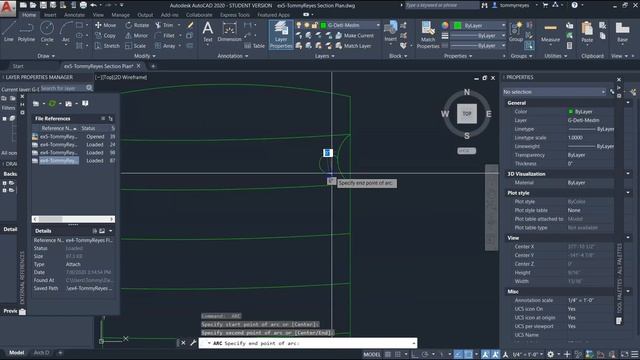Toggle annotation visibility in status bar
The height and width of the screenshot is (360, 640).
[x=485, y=354]
